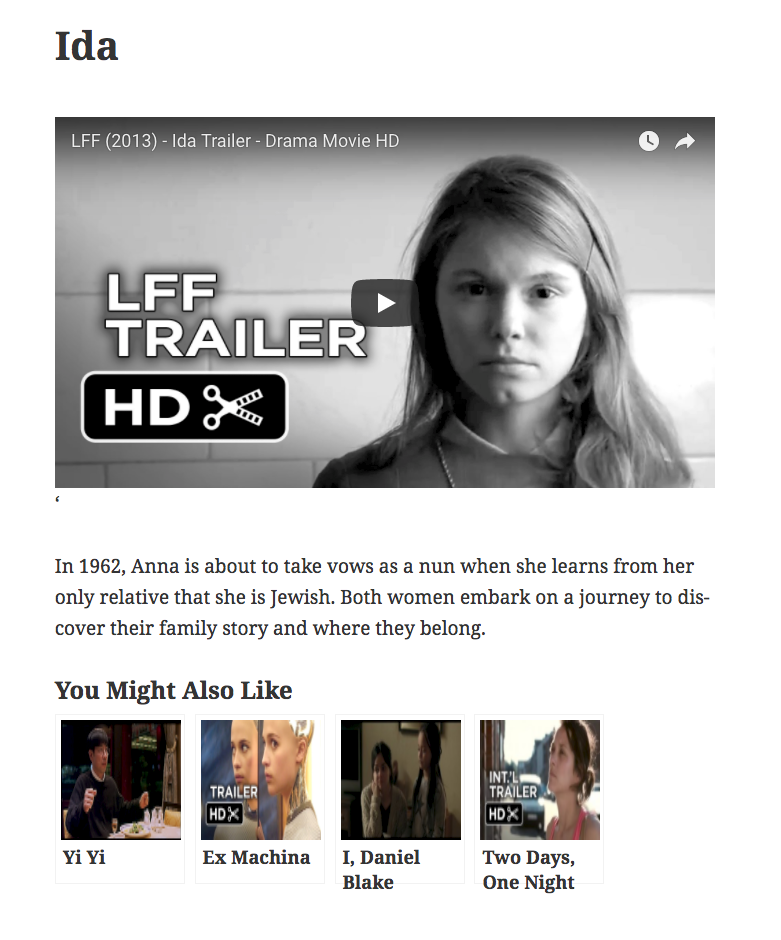Click the film synopsis paragraph about Anna
781x940 pixels.
pyautogui.click(x=382, y=597)
